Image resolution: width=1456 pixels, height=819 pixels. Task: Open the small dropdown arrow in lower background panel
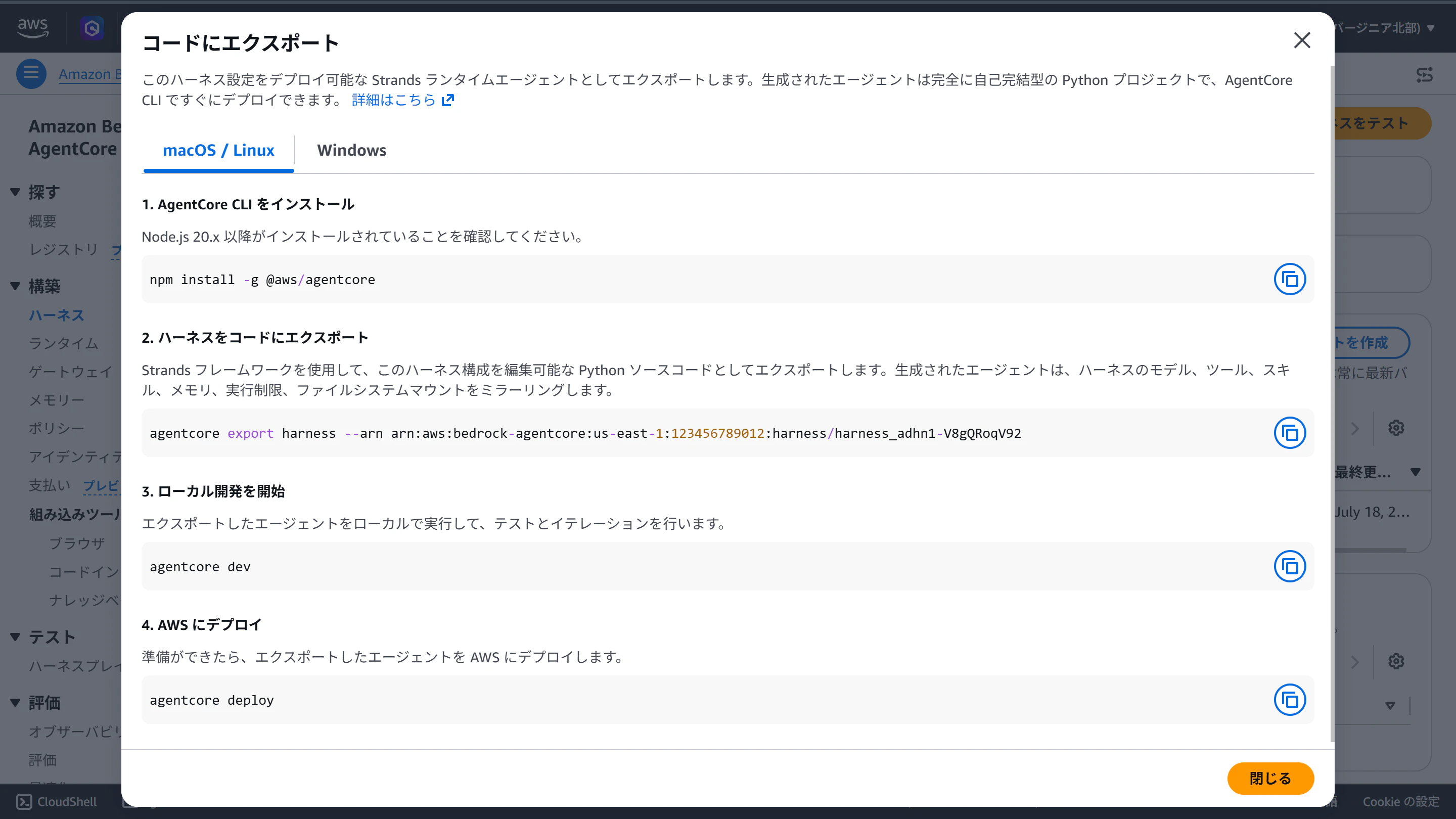[x=1390, y=705]
